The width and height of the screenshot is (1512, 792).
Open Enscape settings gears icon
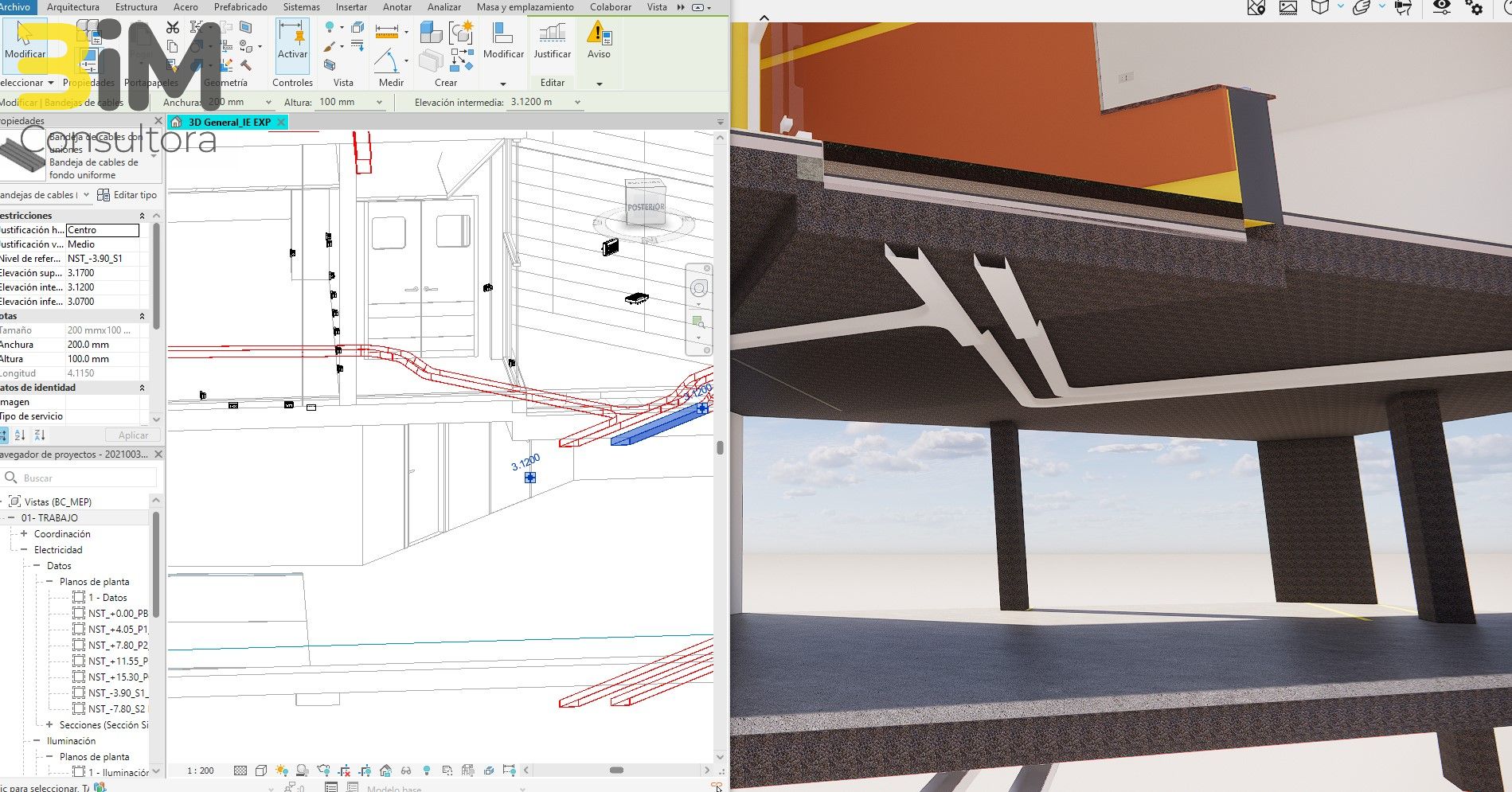tap(1474, 7)
